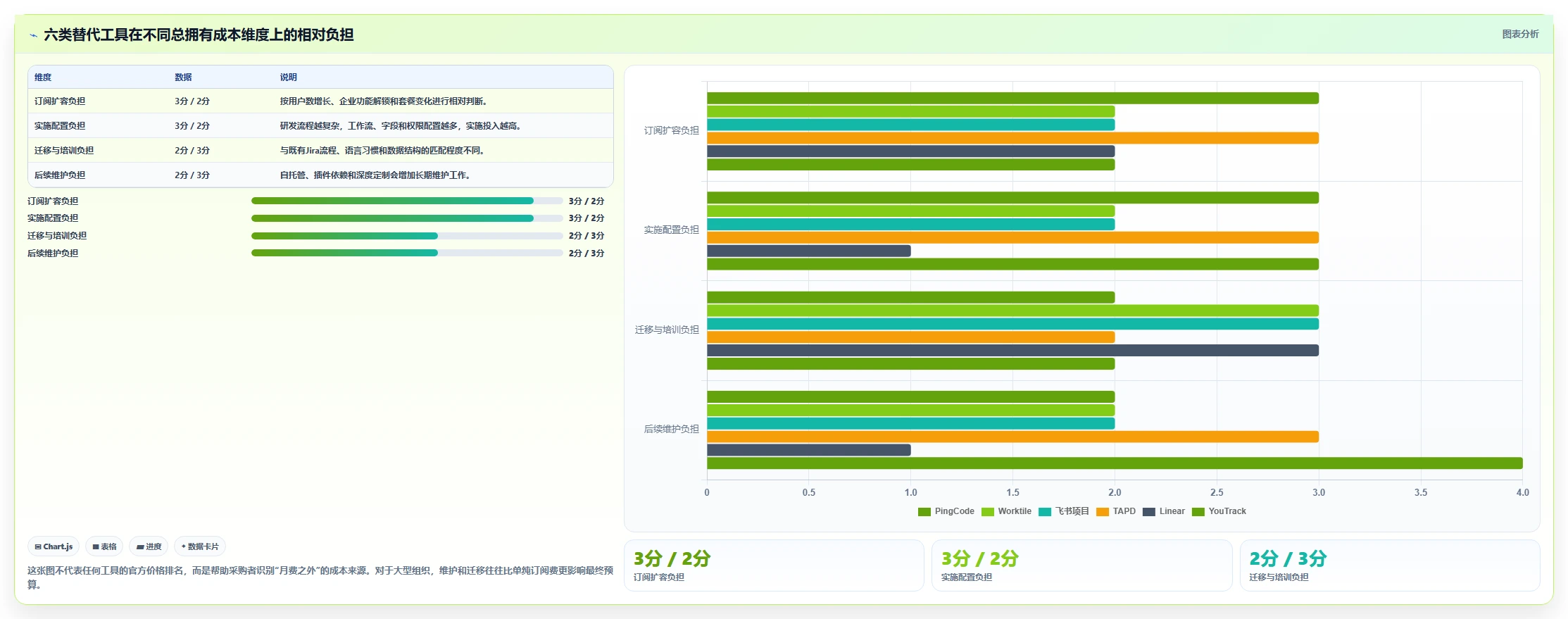Screen dimensions: 1568x619
Task: Click the Chart.js tag chip
Action: 54,546
